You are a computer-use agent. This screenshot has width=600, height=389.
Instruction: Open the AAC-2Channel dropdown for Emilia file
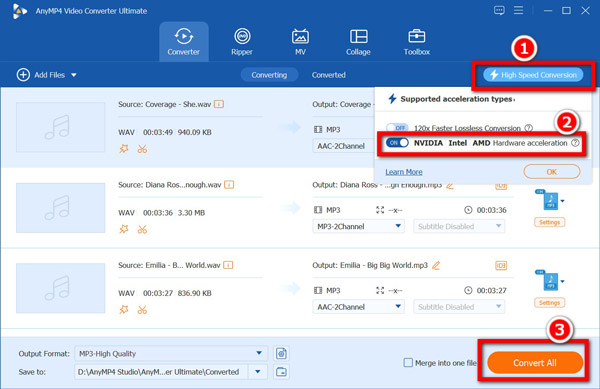(x=359, y=306)
